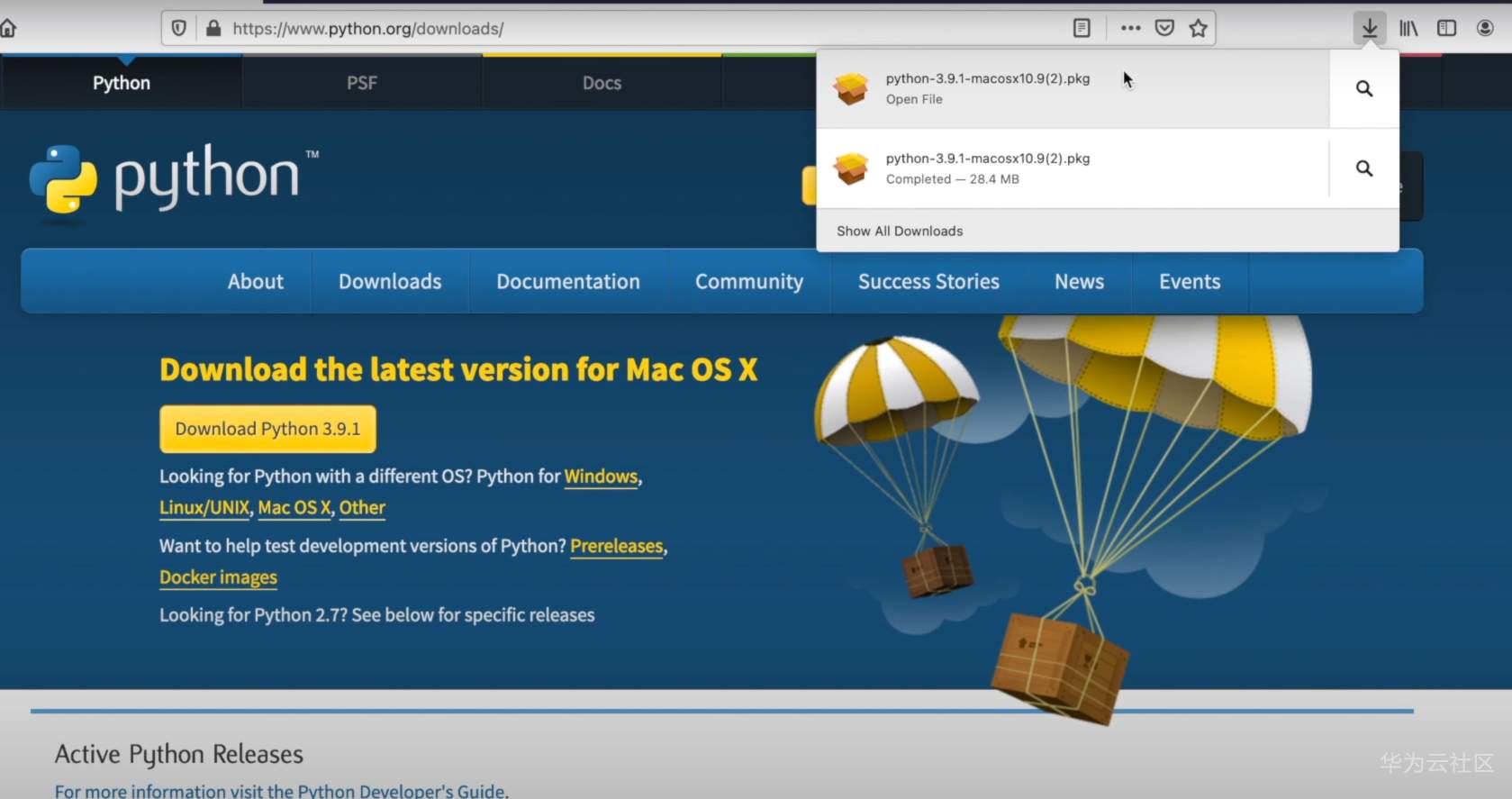The image size is (1512, 799).
Task: Open the tracking protection shield icon
Action: [179, 29]
